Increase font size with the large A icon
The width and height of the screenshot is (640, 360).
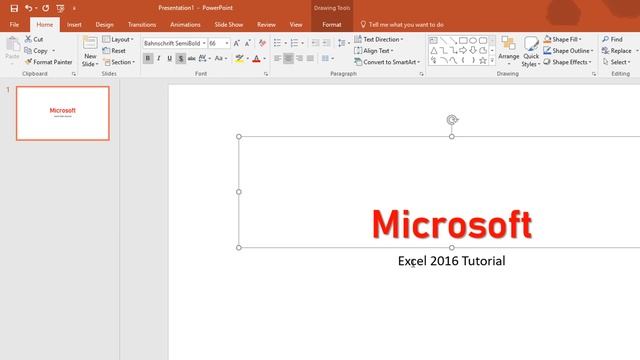click(236, 43)
